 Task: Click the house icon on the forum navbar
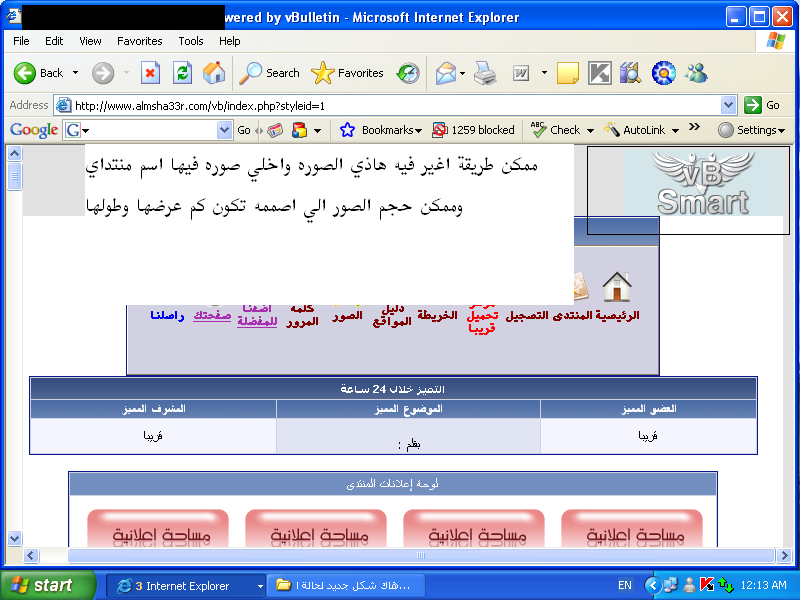coord(617,287)
